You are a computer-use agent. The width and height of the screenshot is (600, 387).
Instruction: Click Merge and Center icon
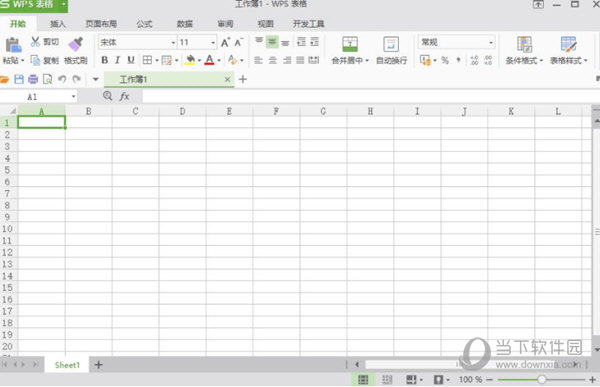(x=350, y=44)
